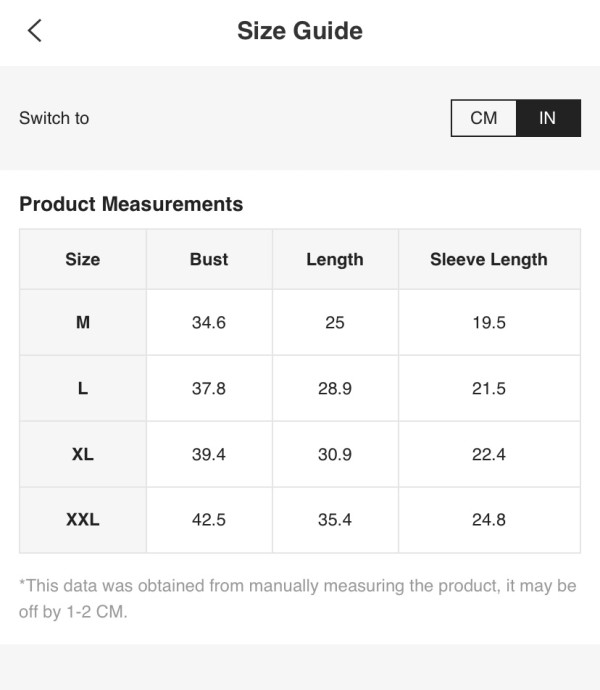Image resolution: width=600 pixels, height=690 pixels.
Task: Click the 22.4 sleeve length for XL
Action: click(489, 454)
